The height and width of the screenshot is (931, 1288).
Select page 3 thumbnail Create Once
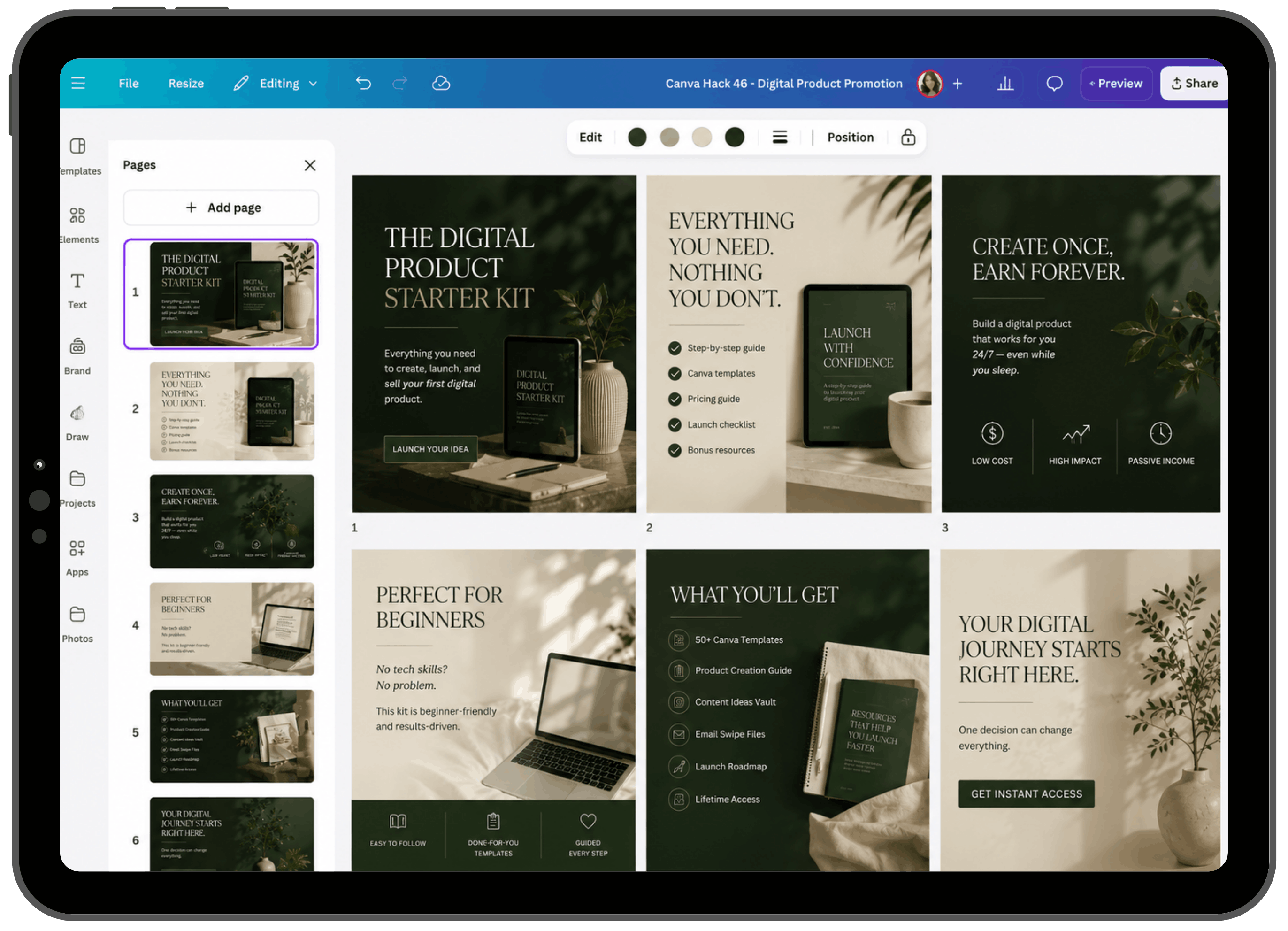point(232,521)
